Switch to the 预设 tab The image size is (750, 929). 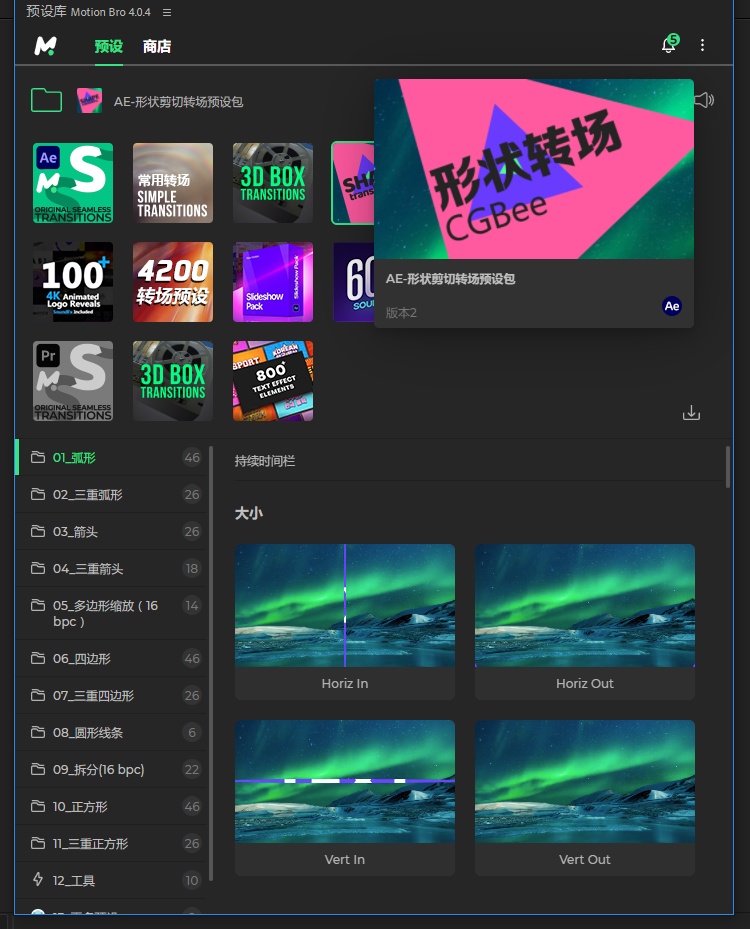[108, 46]
